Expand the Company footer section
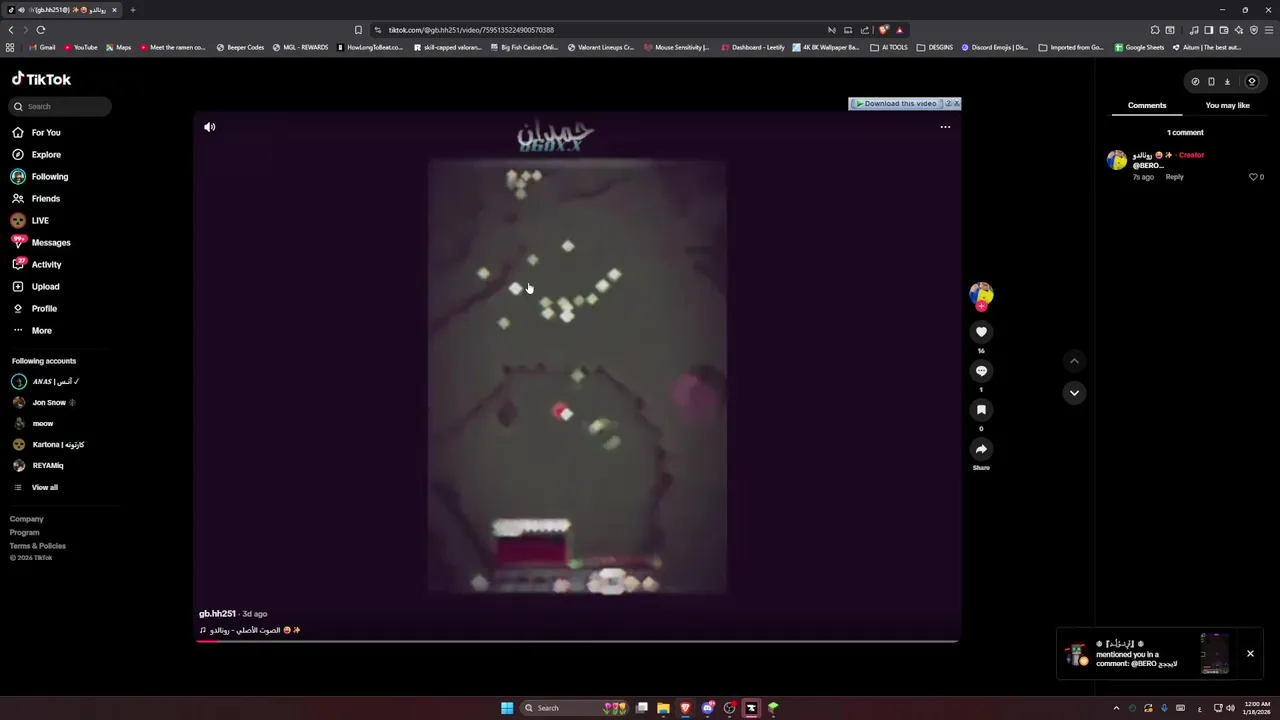Image resolution: width=1280 pixels, height=720 pixels. (27, 519)
